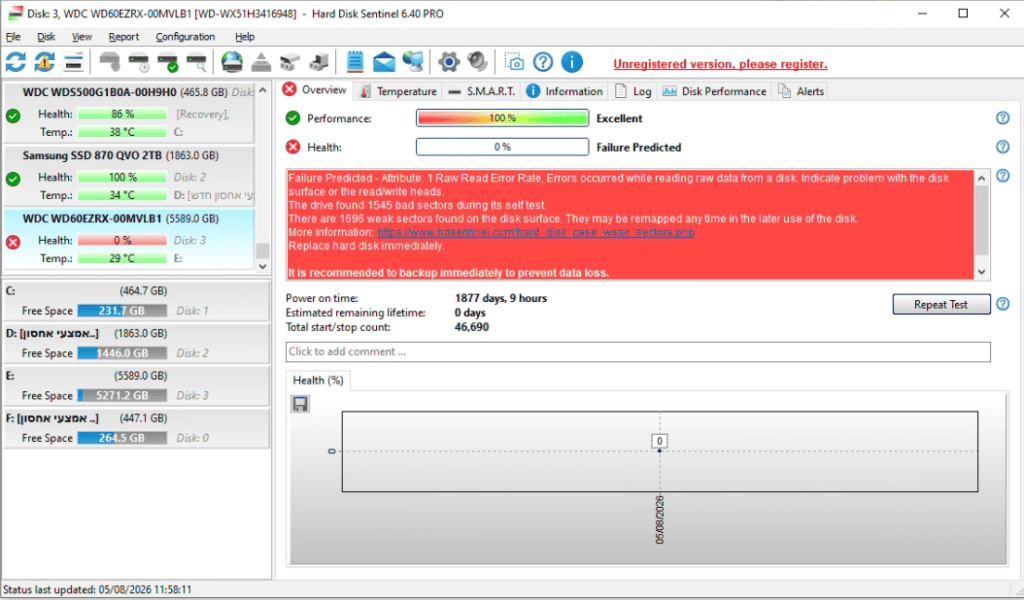Click the disk list scroll up arrow
This screenshot has height=600, width=1024.
pyautogui.click(x=263, y=90)
